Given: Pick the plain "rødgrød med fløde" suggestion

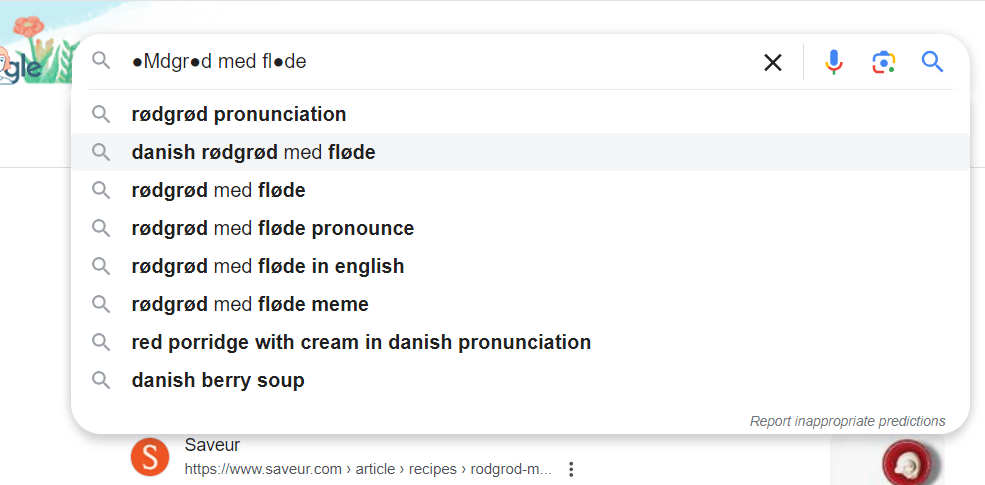Looking at the screenshot, I should point(218,190).
